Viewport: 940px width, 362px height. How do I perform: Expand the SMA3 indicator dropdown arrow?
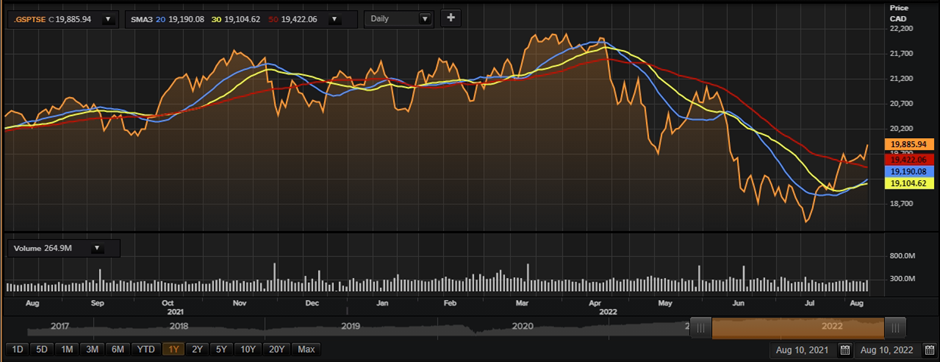[335, 19]
